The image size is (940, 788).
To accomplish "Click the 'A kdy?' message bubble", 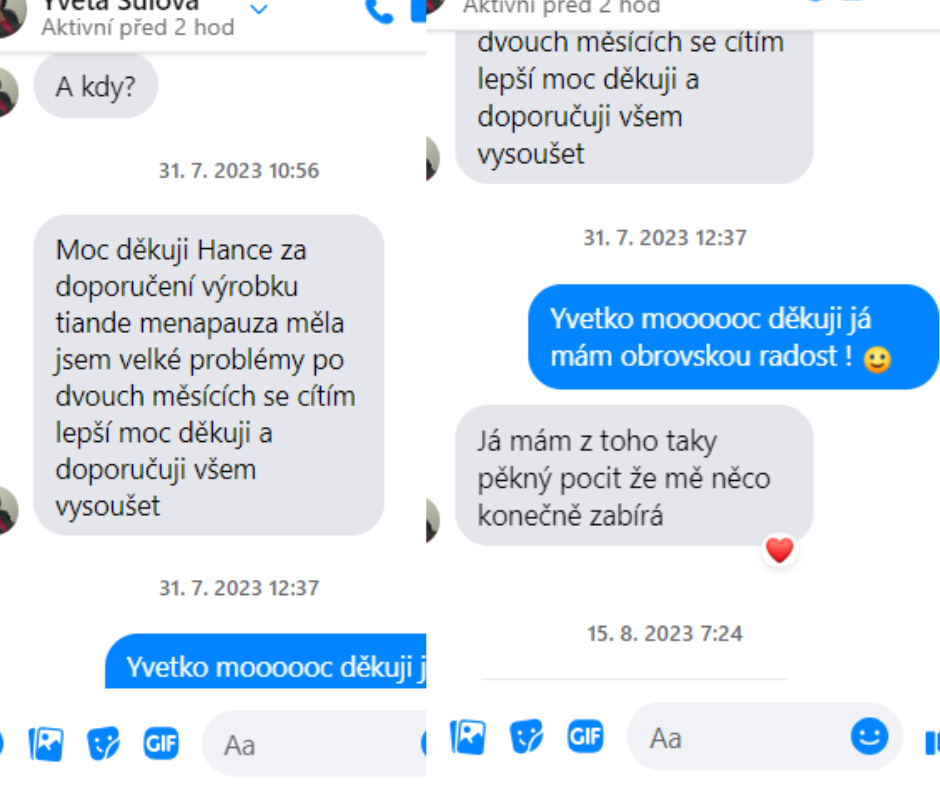I will pyautogui.click(x=96, y=86).
